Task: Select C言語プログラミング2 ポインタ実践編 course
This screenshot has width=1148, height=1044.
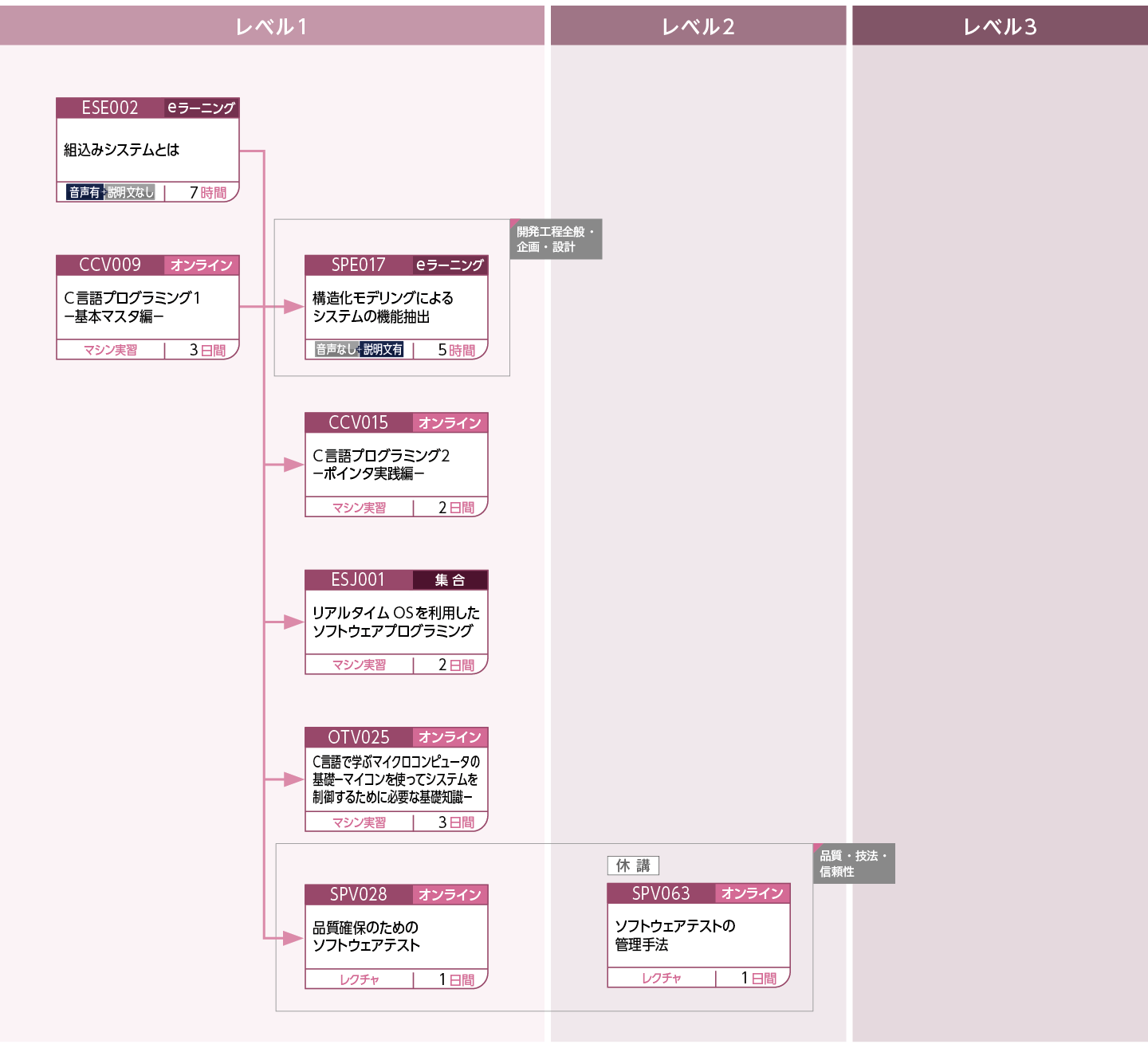Action: (x=381, y=465)
